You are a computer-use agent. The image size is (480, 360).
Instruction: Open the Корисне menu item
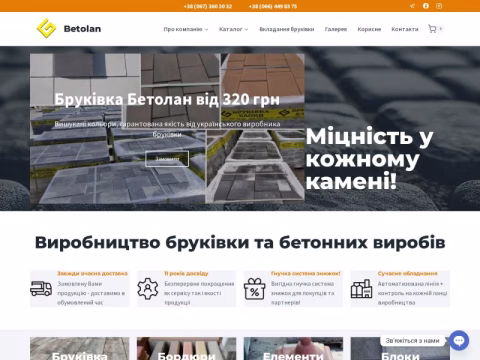pyautogui.click(x=369, y=29)
